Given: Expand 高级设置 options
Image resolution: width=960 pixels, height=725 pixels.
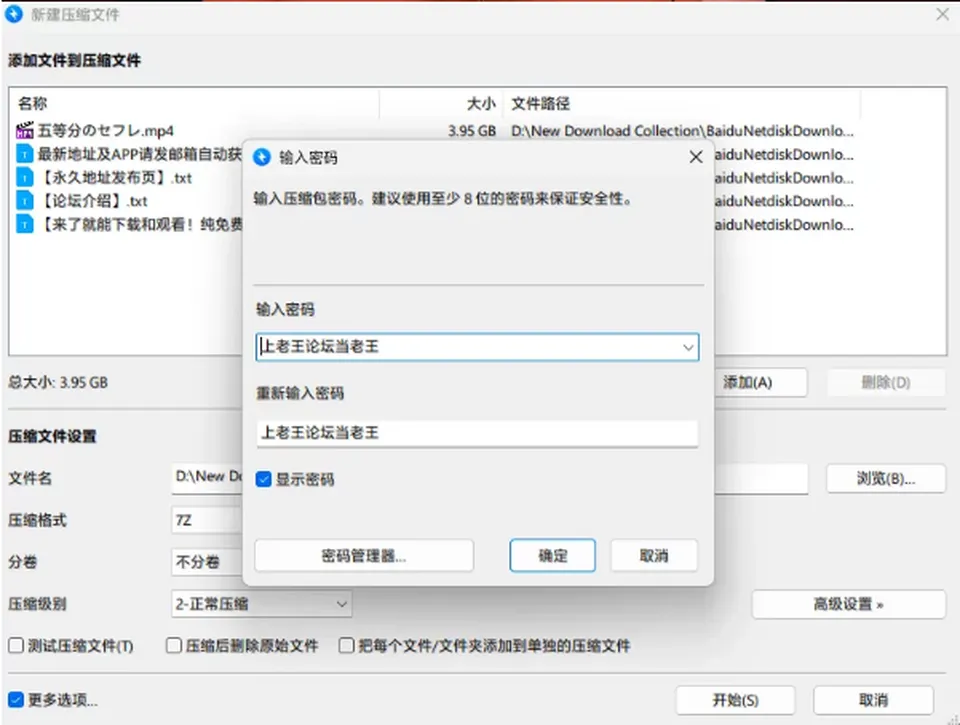Looking at the screenshot, I should pos(849,604).
